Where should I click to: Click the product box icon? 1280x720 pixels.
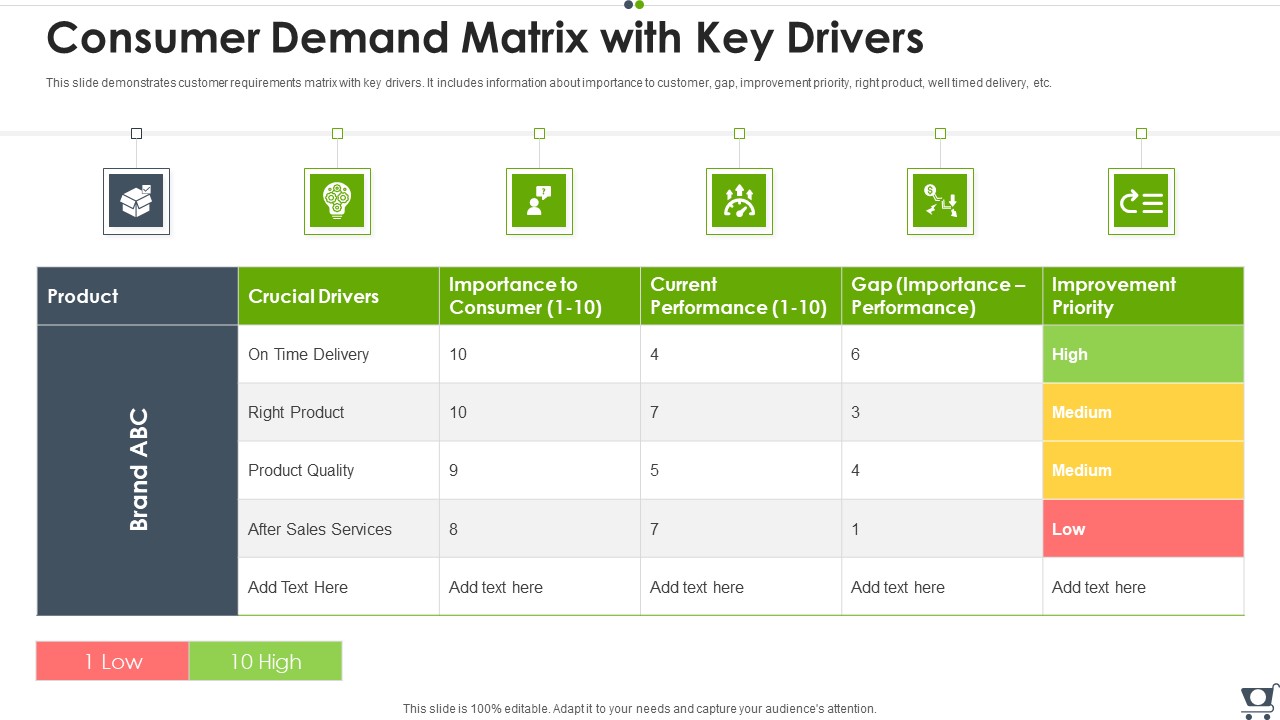(136, 201)
